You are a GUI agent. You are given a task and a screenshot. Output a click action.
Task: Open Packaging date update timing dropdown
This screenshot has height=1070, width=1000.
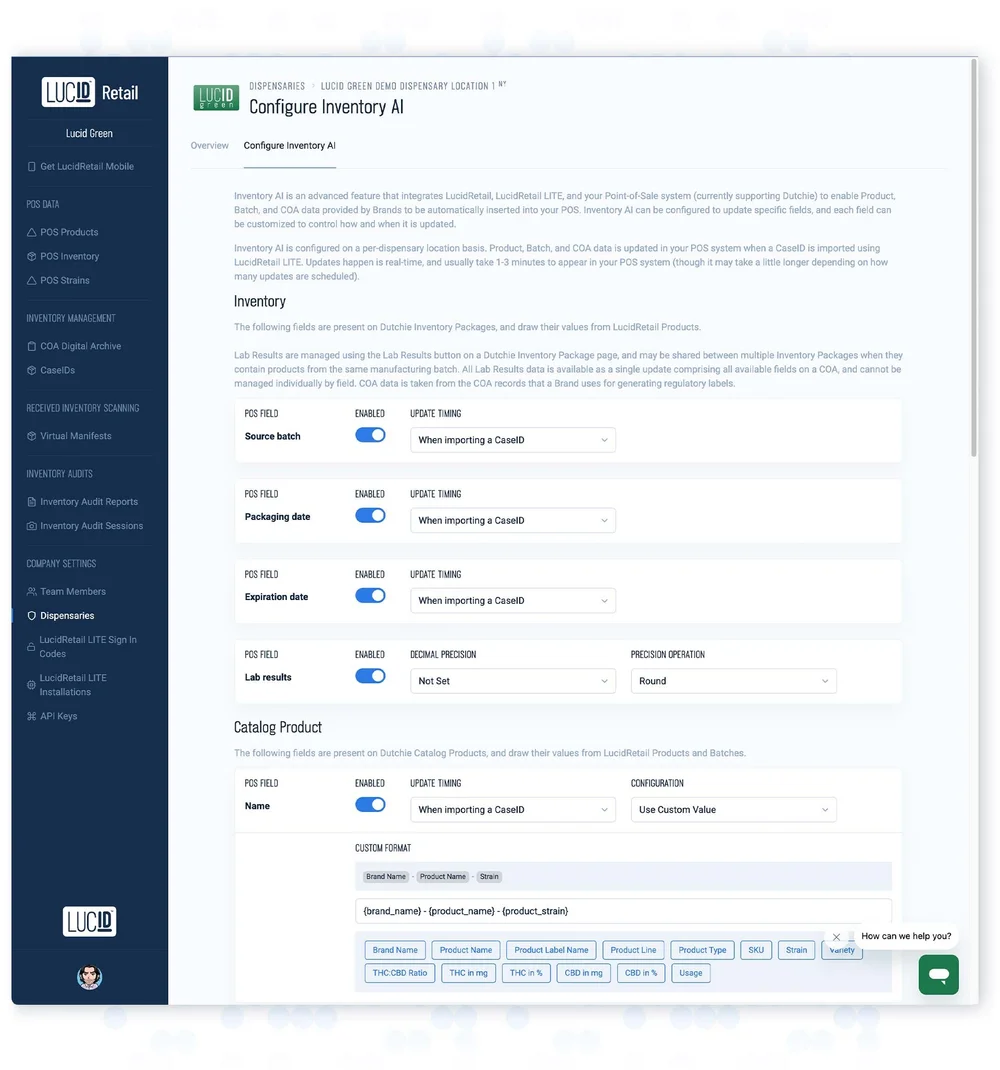pos(513,521)
